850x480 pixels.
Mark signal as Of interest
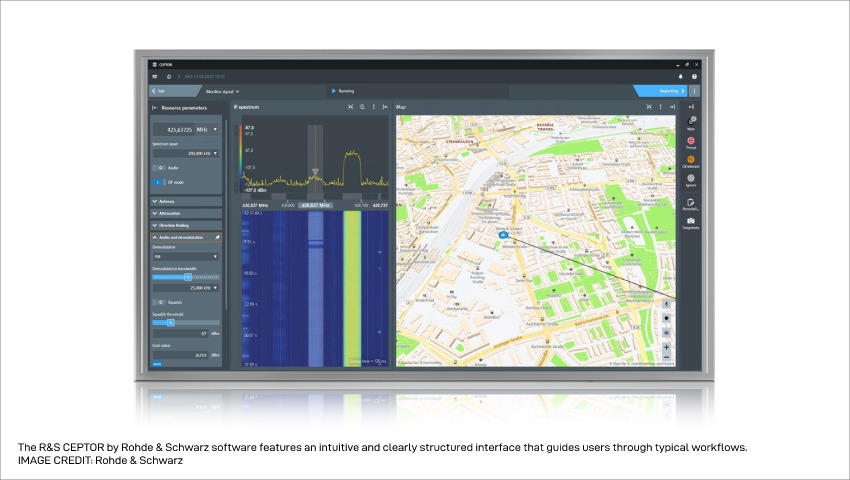[x=691, y=162]
